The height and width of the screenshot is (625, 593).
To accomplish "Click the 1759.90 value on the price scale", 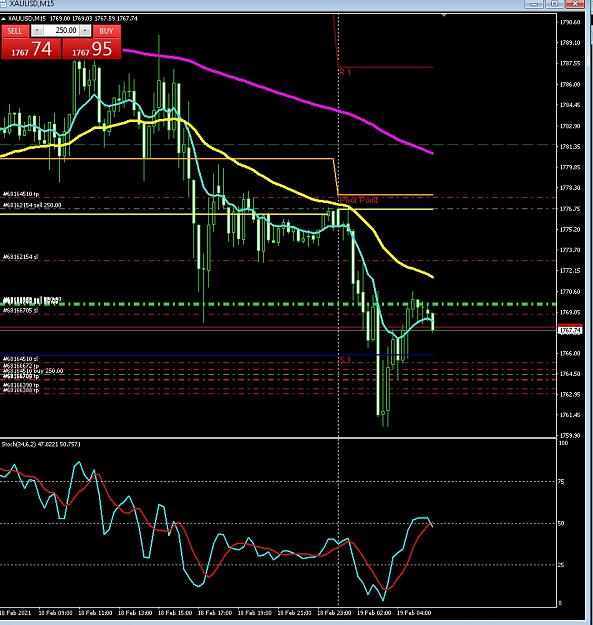I will (570, 436).
